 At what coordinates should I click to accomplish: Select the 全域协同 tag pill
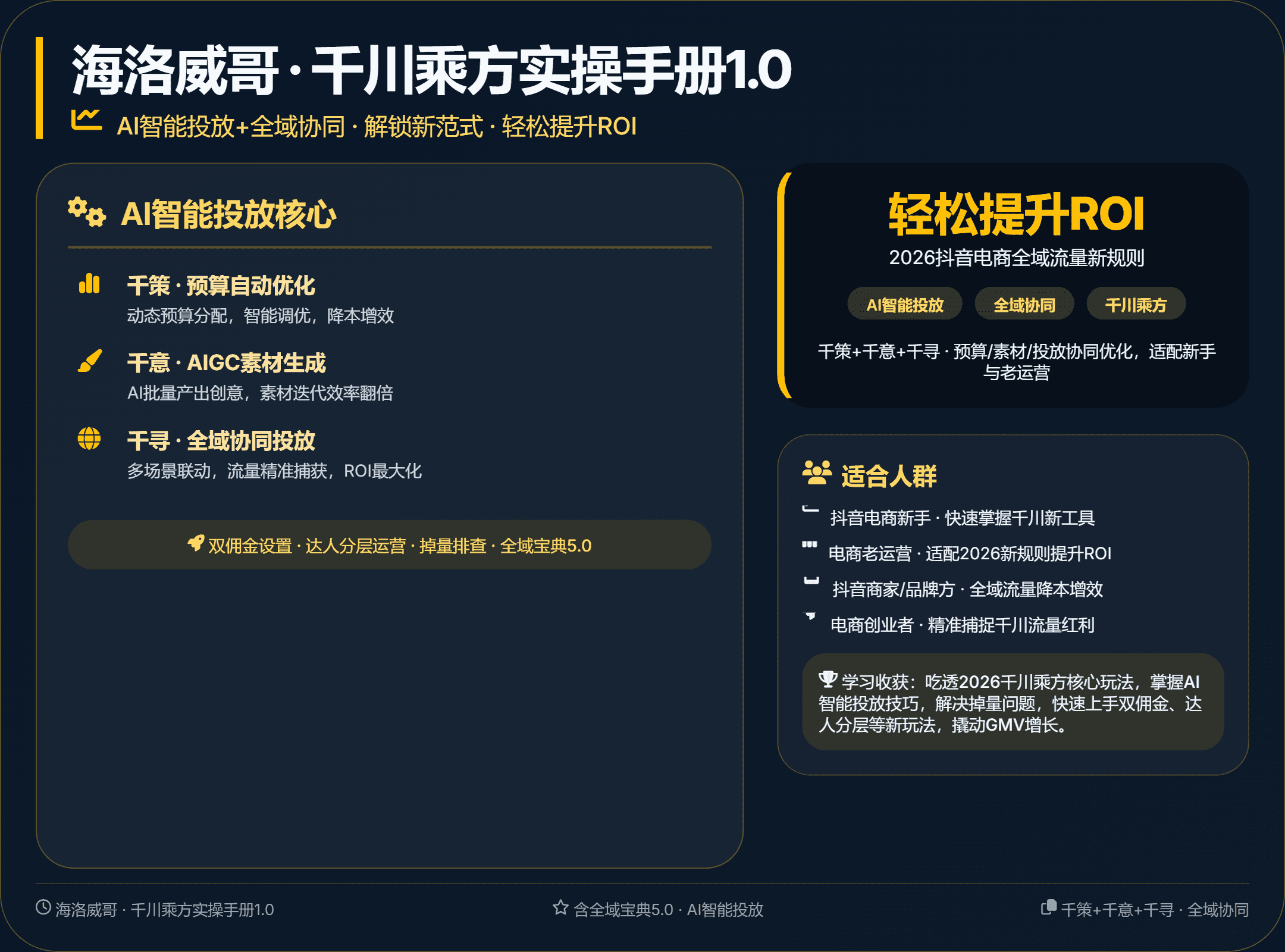(1024, 305)
